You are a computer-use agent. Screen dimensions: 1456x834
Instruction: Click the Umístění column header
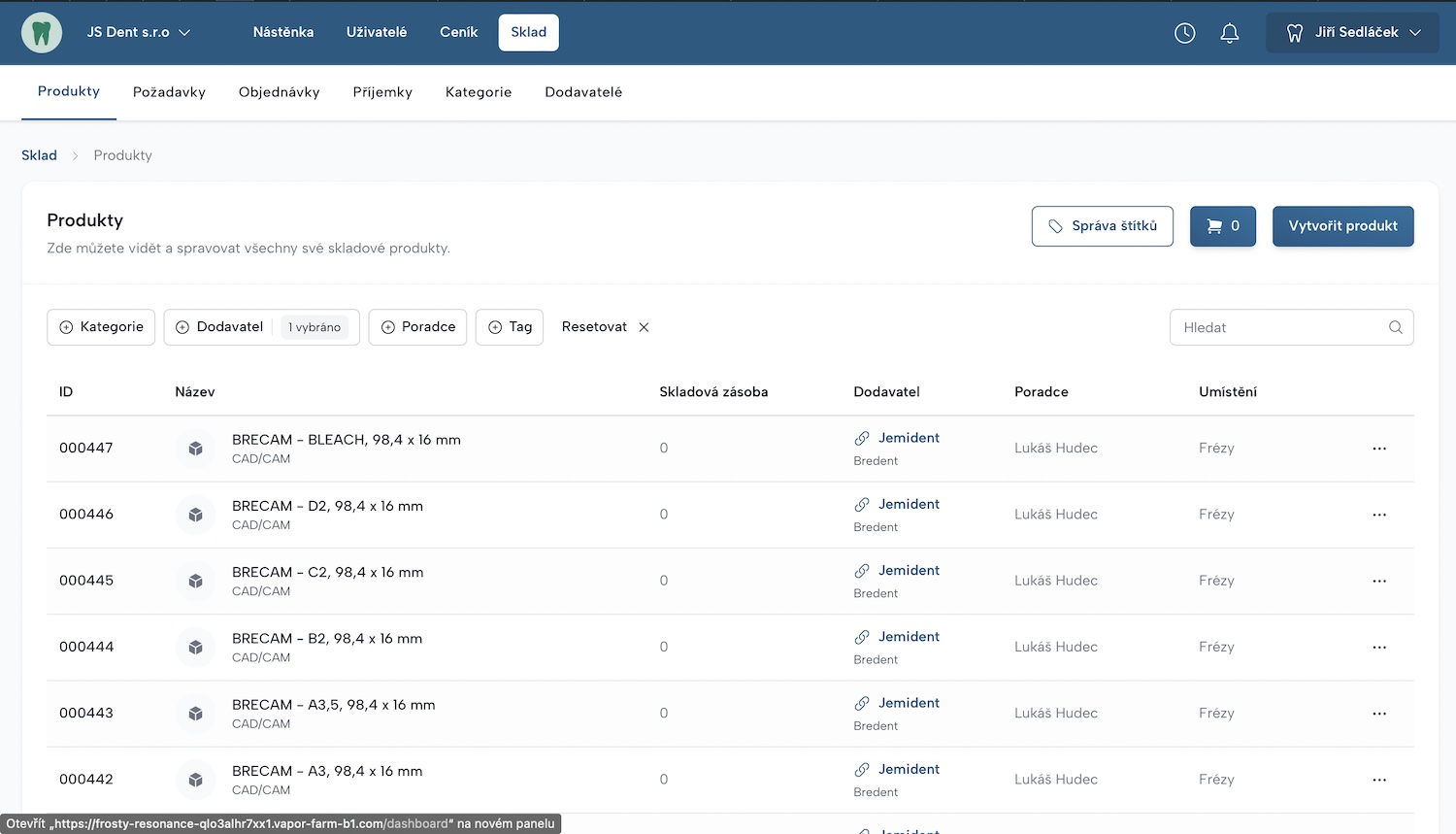(1228, 392)
